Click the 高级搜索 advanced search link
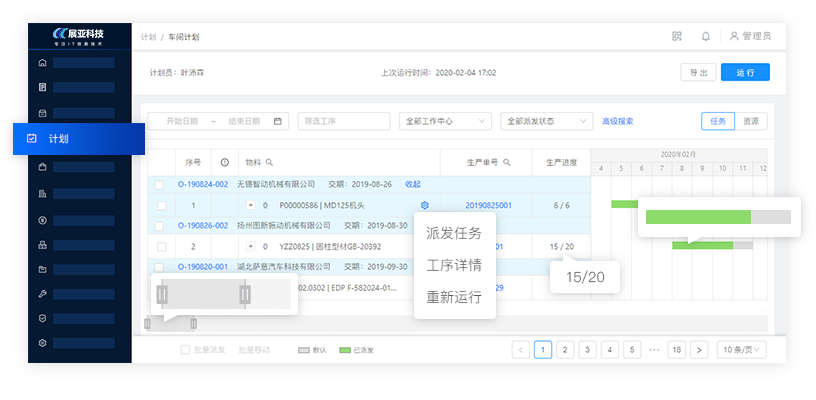 point(618,121)
